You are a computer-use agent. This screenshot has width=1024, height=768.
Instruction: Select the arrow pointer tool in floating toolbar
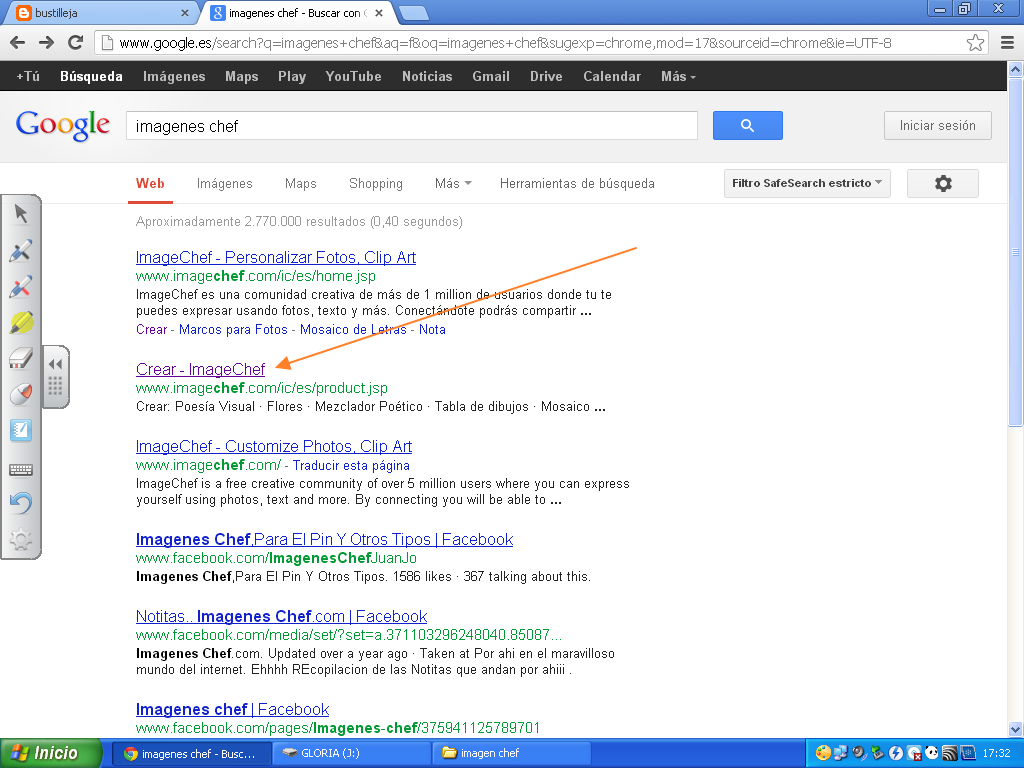pyautogui.click(x=21, y=214)
